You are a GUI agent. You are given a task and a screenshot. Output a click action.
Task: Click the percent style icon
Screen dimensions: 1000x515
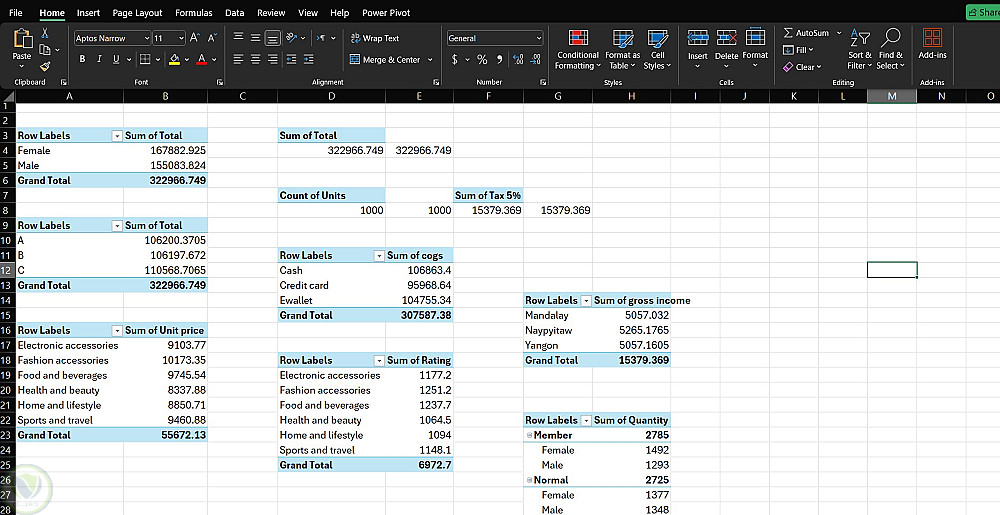pyautogui.click(x=482, y=60)
